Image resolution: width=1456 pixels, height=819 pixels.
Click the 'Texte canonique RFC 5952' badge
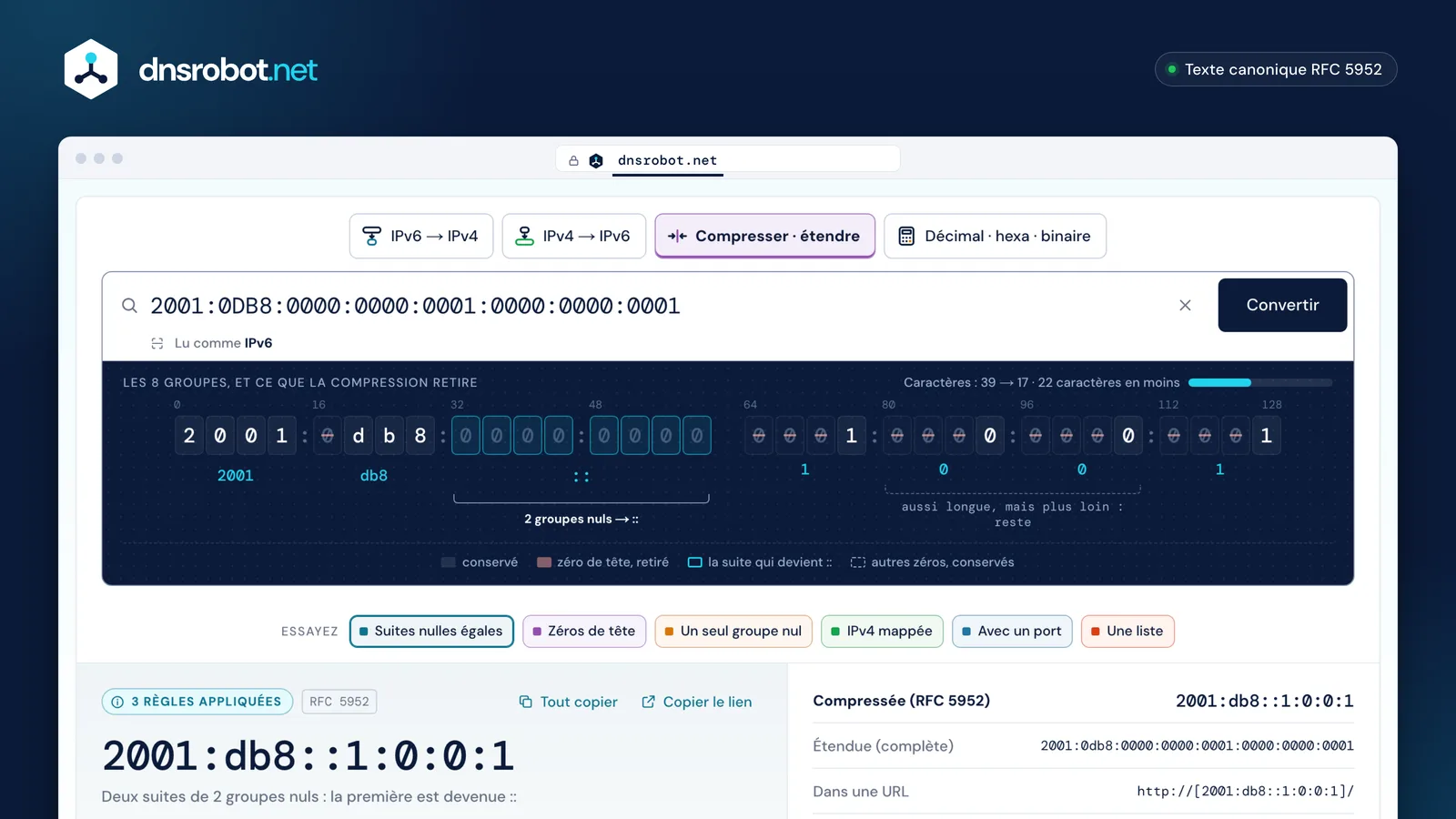1276,69
